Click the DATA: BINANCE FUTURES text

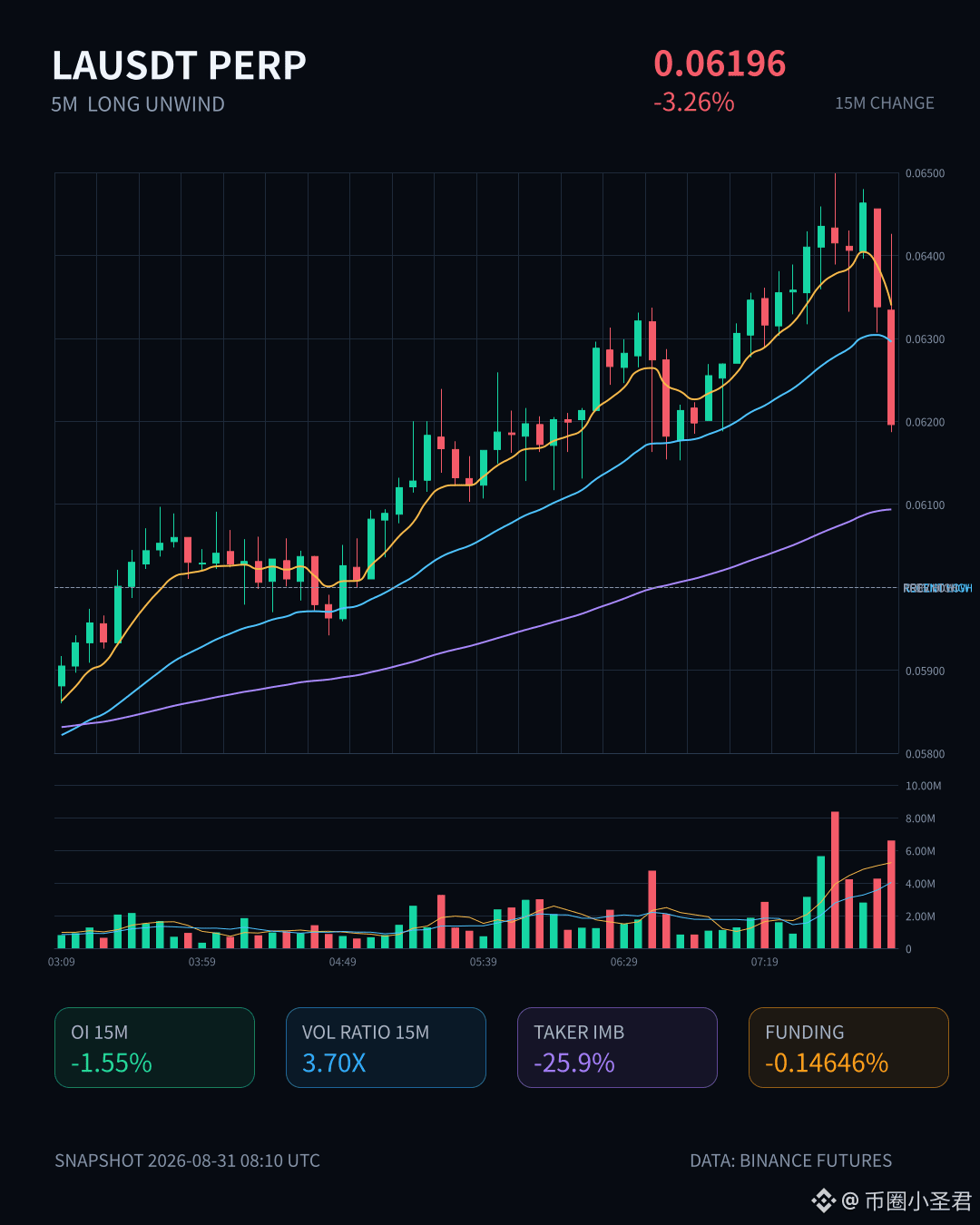point(791,1161)
